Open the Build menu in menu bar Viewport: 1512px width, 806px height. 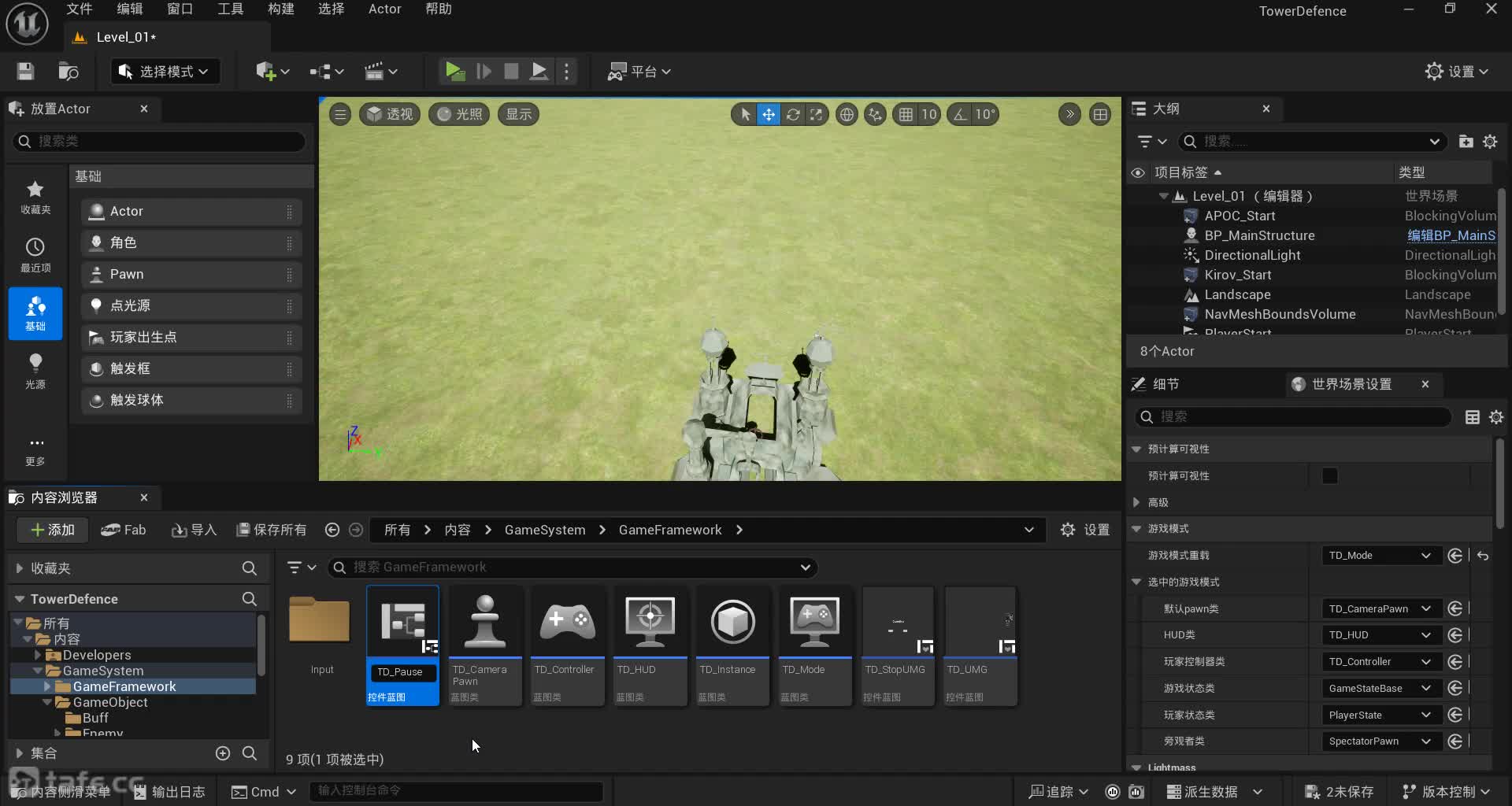click(280, 9)
